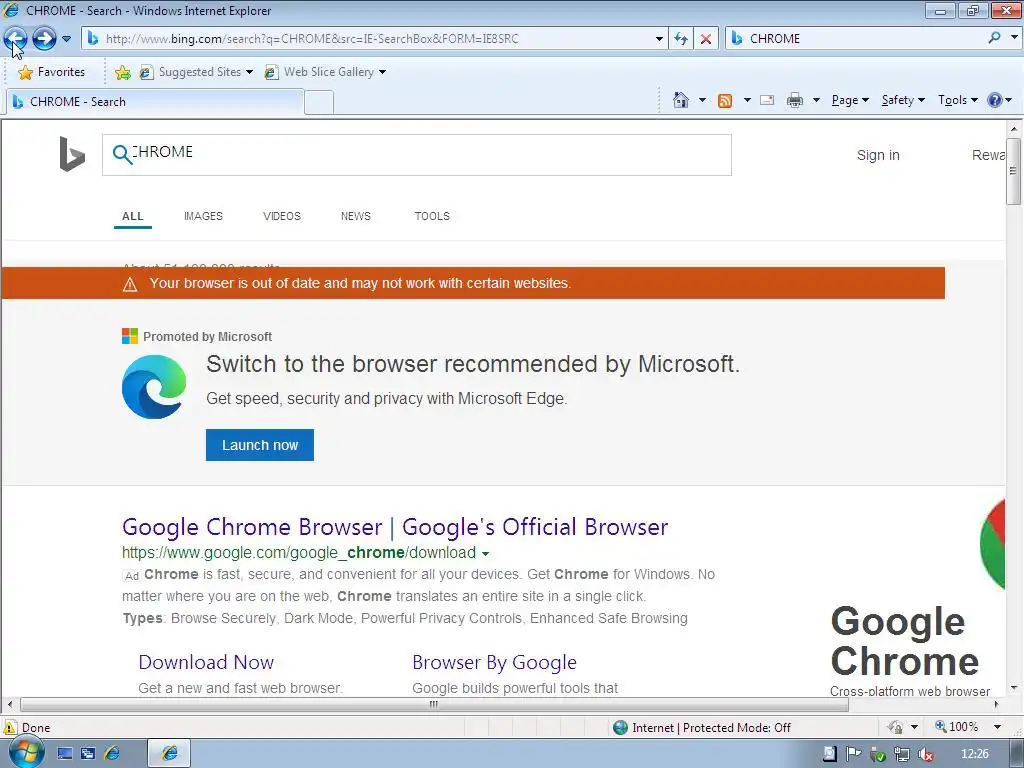Click Switch Between Windows quick launch icon
The height and width of the screenshot is (768, 1024).
[x=88, y=754]
